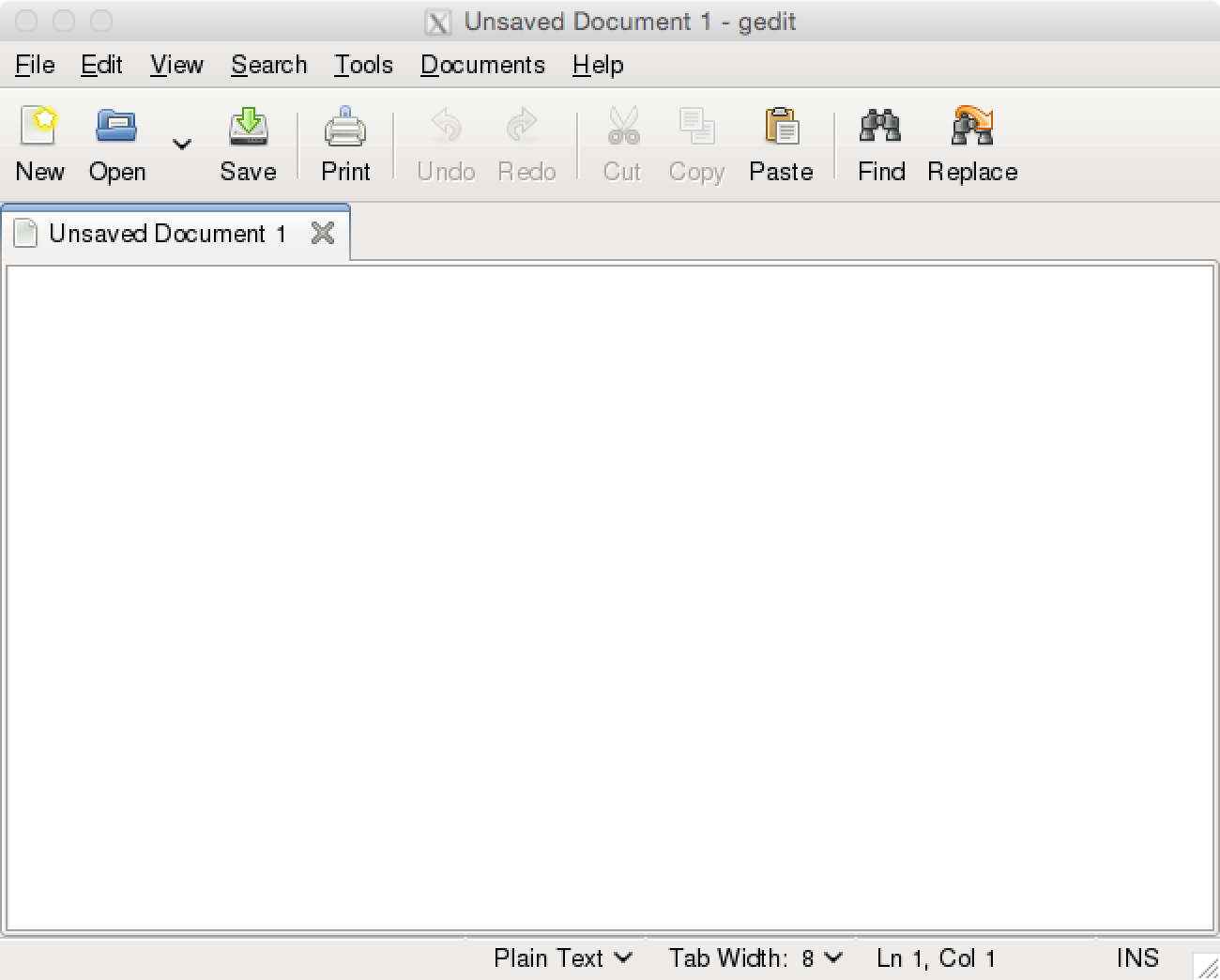Screen dimensions: 1220x980
Task: Click the document icon on the tab
Action: pos(26,233)
